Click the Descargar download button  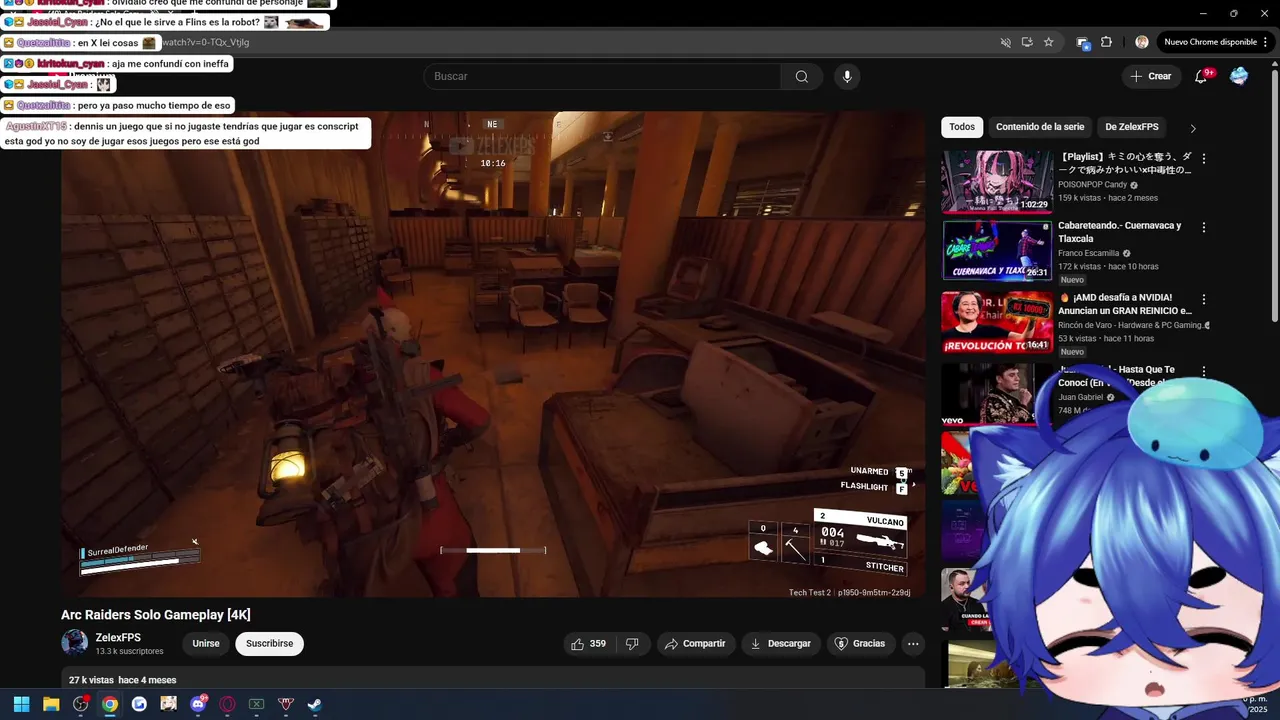tap(781, 644)
